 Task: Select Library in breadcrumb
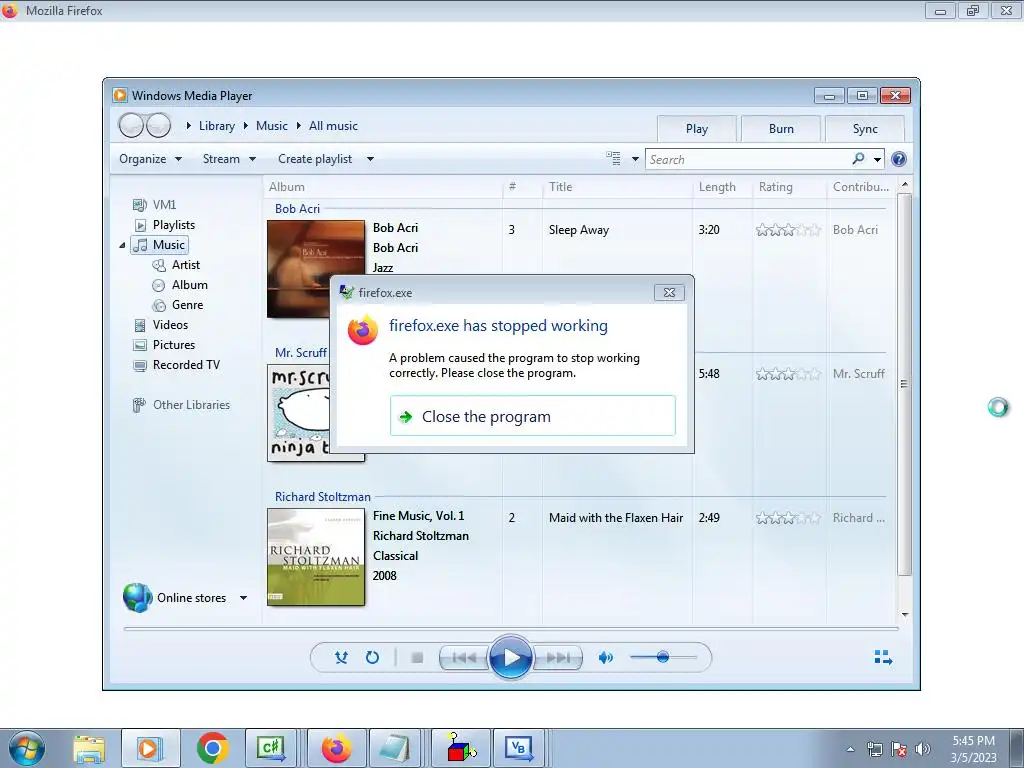[x=217, y=126]
